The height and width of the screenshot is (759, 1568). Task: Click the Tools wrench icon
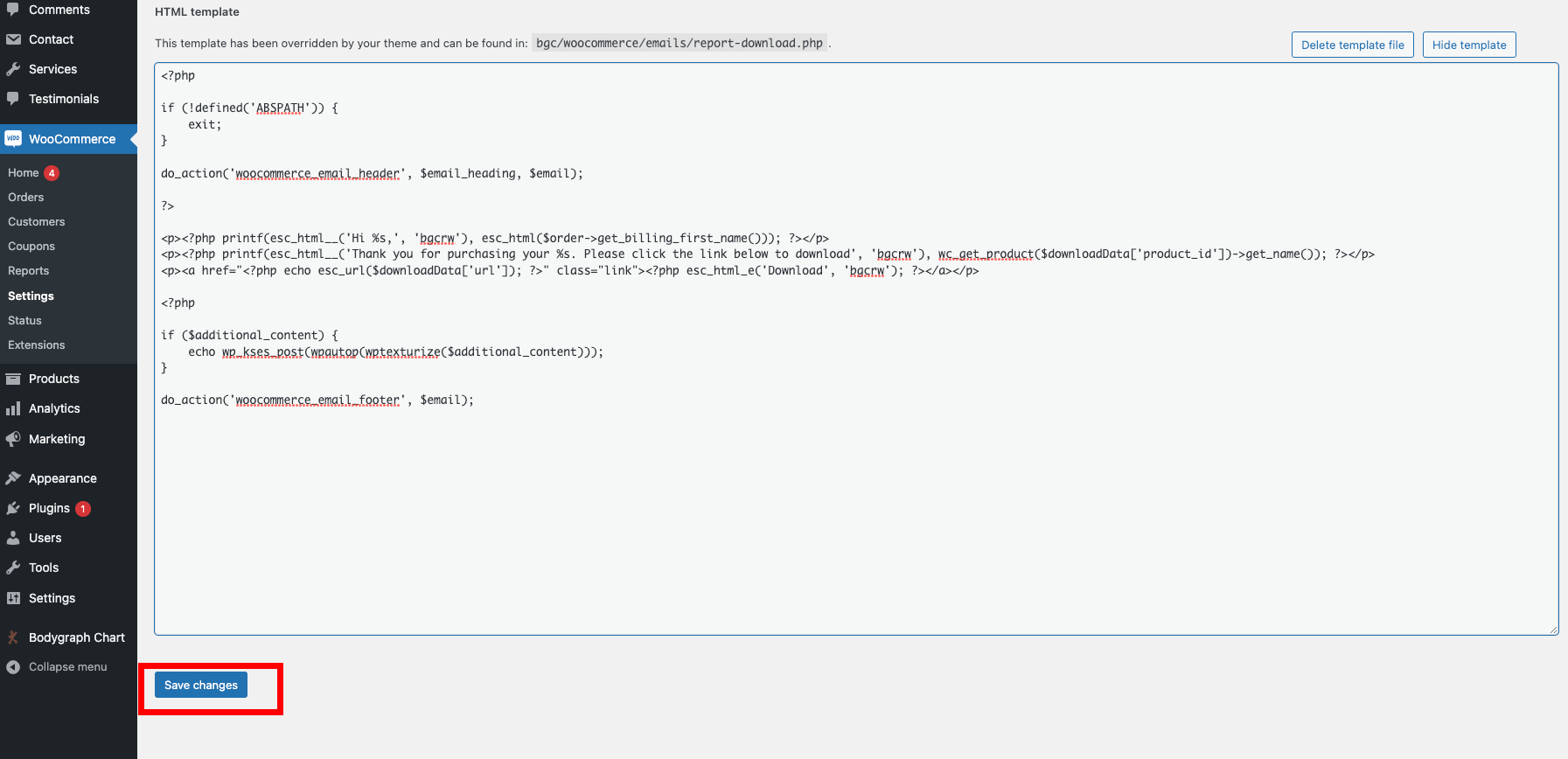[13, 568]
